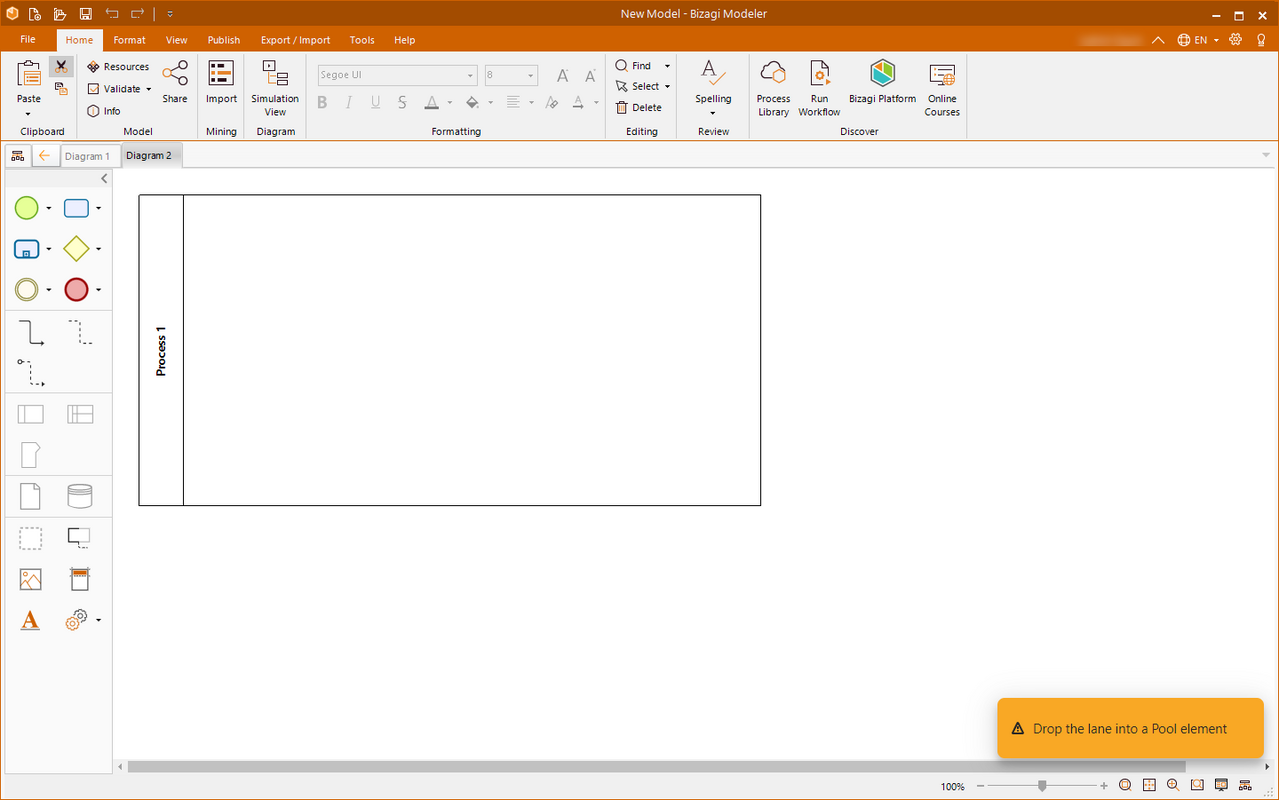The height and width of the screenshot is (800, 1279).
Task: Open the Process Library
Action: [x=773, y=88]
